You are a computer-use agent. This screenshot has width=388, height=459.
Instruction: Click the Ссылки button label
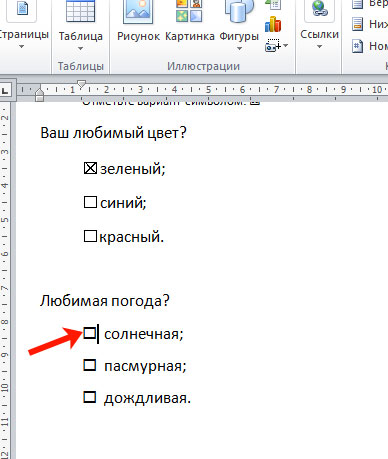319,34
